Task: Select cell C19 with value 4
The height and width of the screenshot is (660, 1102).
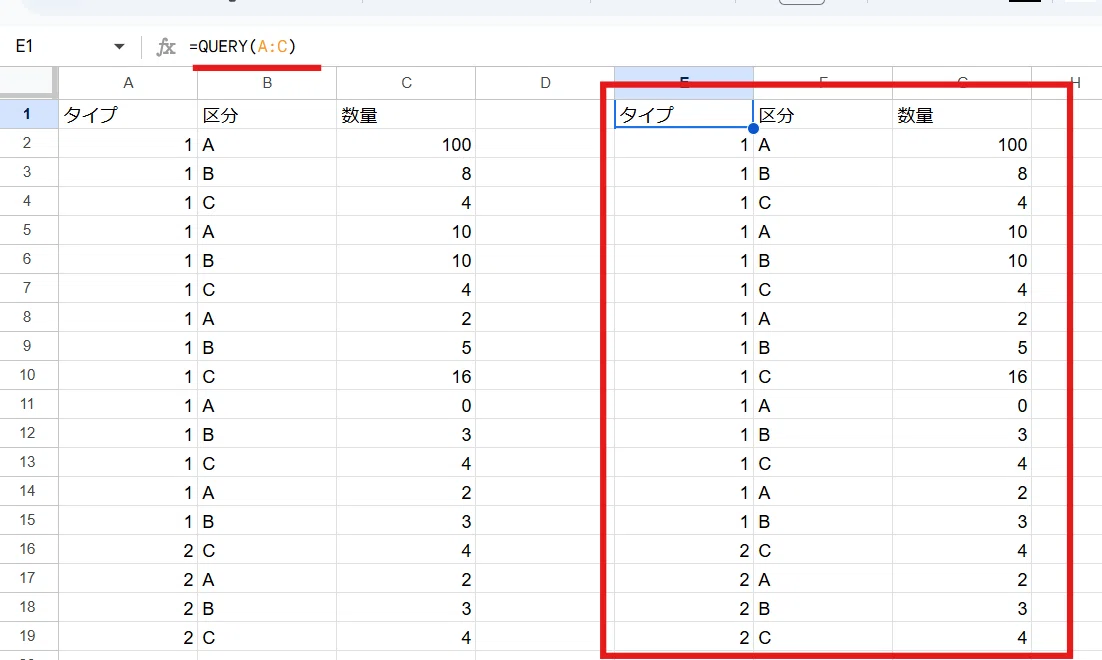Action: 406,637
